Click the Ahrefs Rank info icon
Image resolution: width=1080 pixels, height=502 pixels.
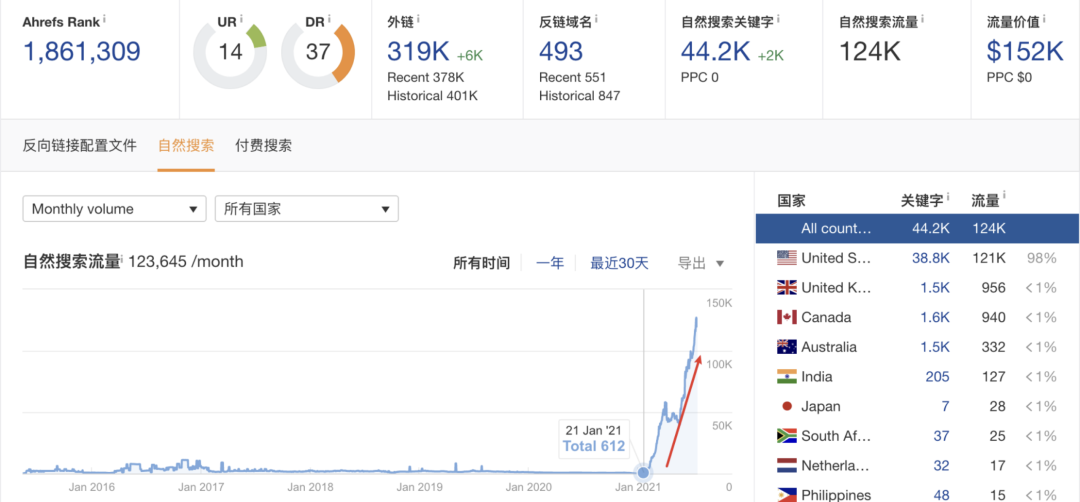[x=105, y=19]
